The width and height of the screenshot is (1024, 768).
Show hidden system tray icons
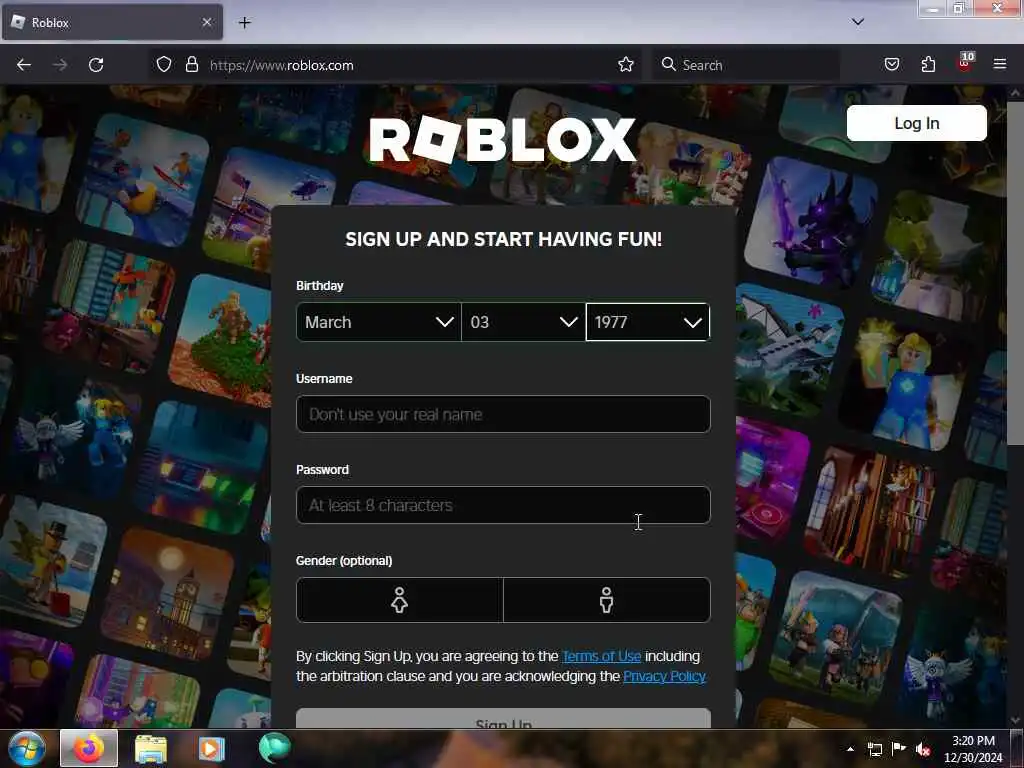click(850, 749)
